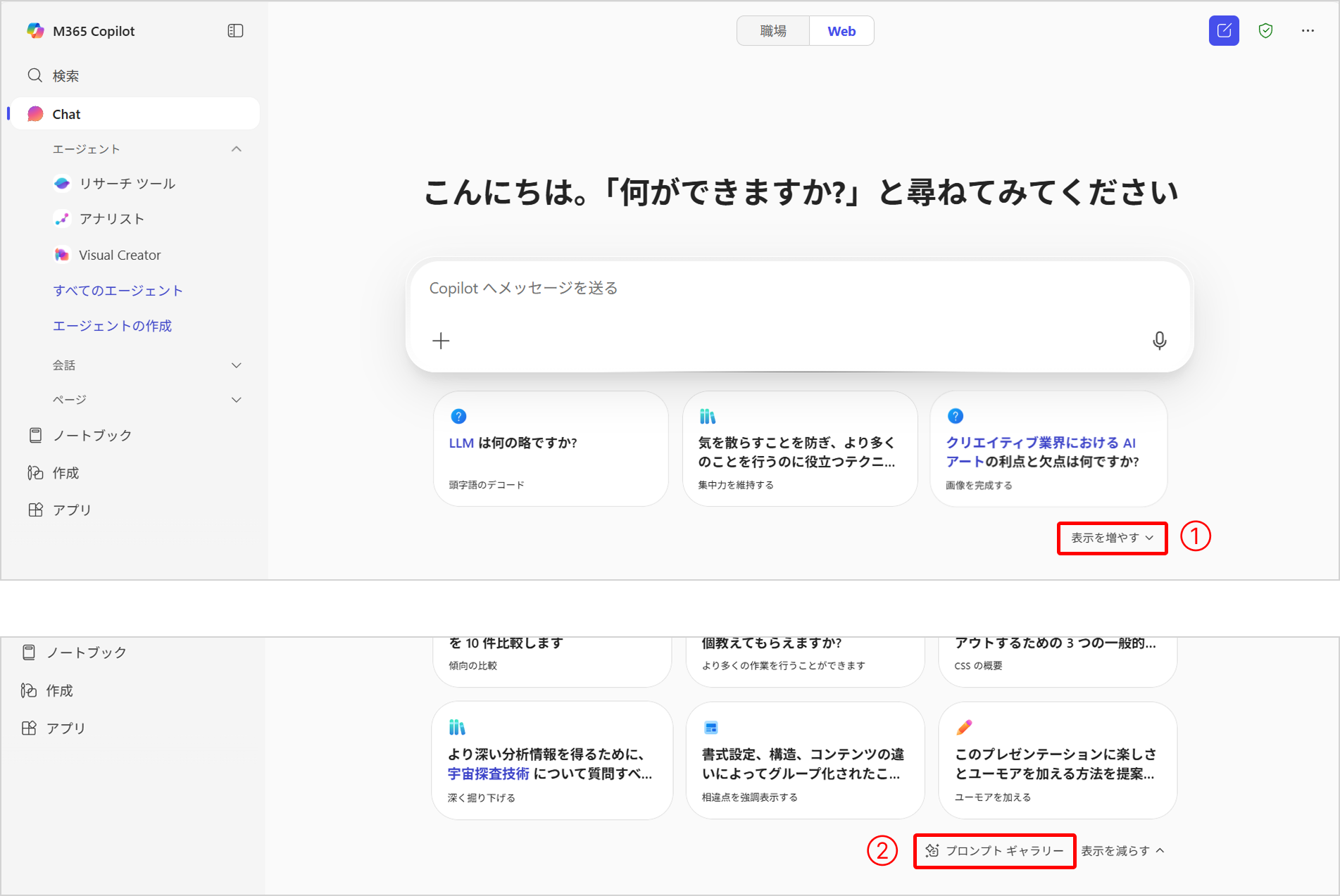Open the green shield protection icon
Image resolution: width=1340 pixels, height=896 pixels.
1265,31
